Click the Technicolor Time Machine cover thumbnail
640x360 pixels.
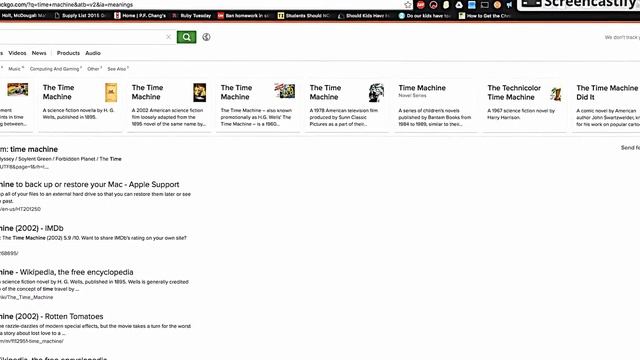[x=556, y=94]
